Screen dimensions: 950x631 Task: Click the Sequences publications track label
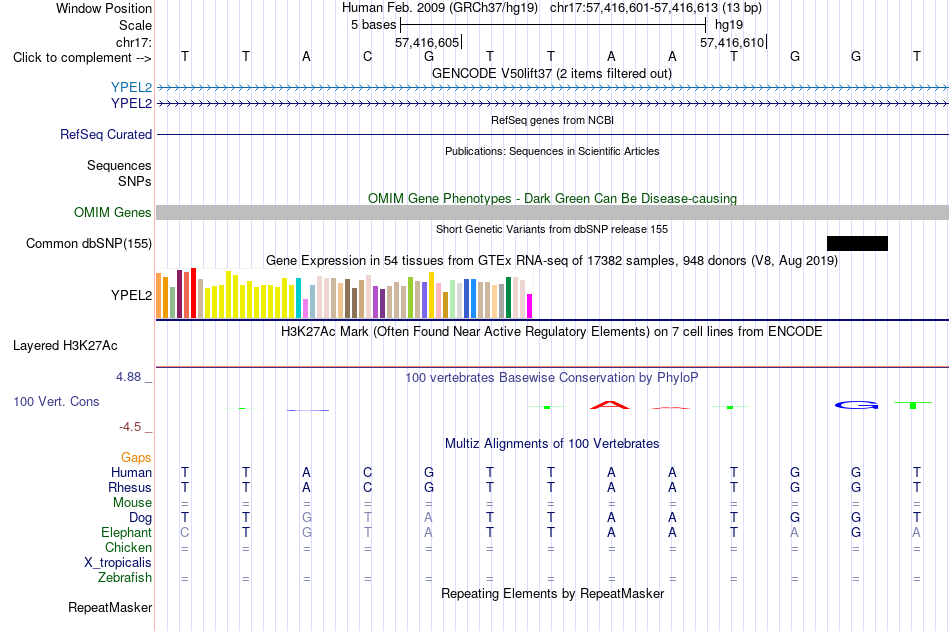tap(119, 165)
